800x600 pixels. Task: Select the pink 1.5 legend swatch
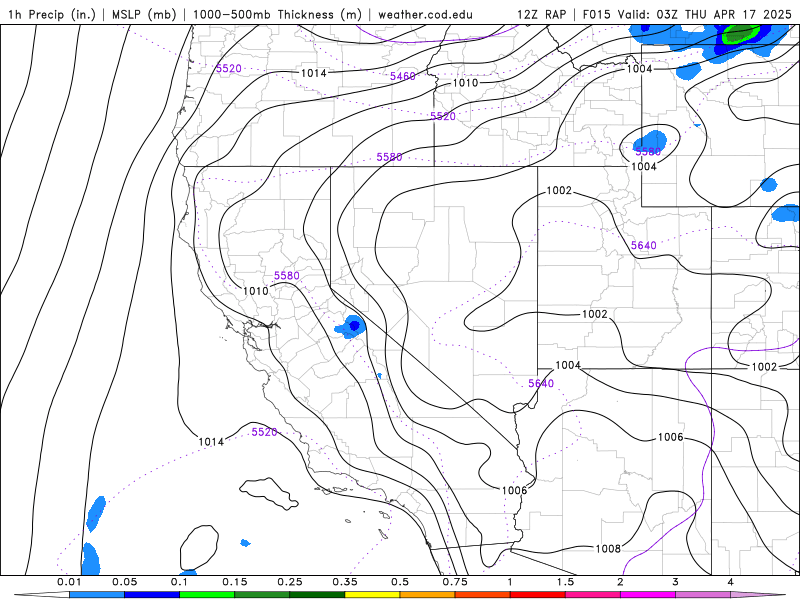tap(593, 595)
